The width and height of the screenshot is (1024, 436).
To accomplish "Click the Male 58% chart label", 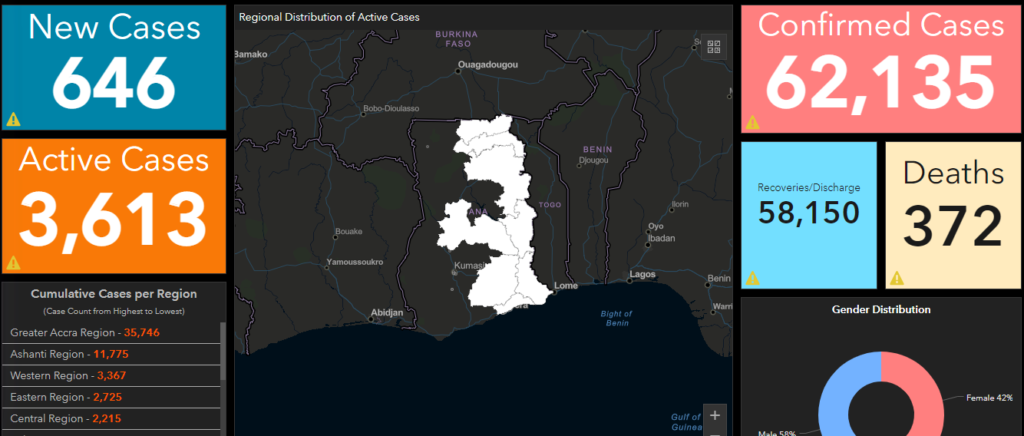I will pos(778,432).
